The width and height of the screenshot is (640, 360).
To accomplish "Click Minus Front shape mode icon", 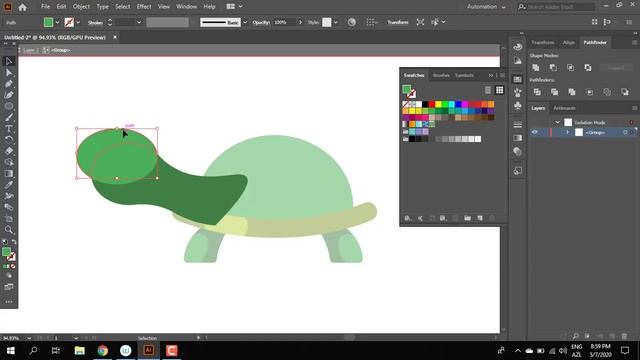I will click(x=553, y=68).
